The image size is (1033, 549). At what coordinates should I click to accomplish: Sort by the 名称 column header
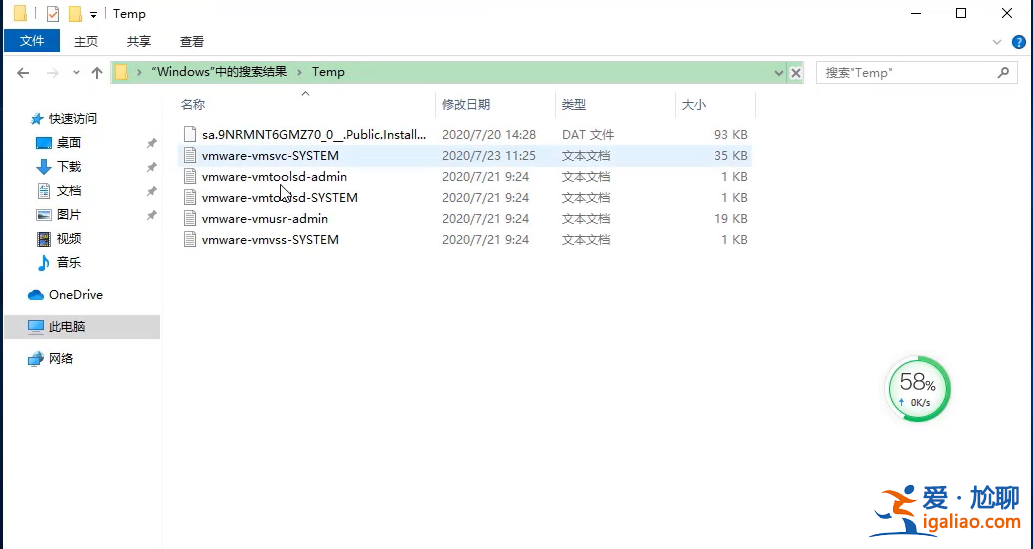click(x=193, y=104)
